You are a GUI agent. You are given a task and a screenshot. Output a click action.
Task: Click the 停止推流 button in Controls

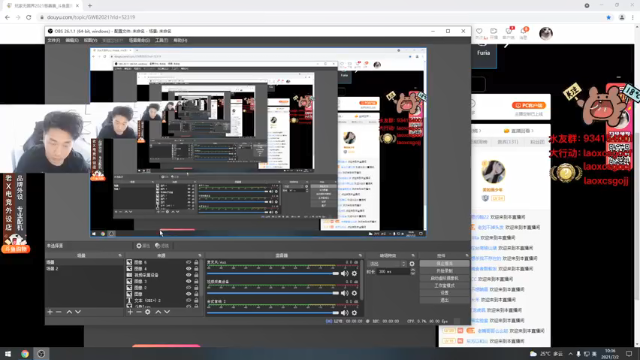[444, 264]
